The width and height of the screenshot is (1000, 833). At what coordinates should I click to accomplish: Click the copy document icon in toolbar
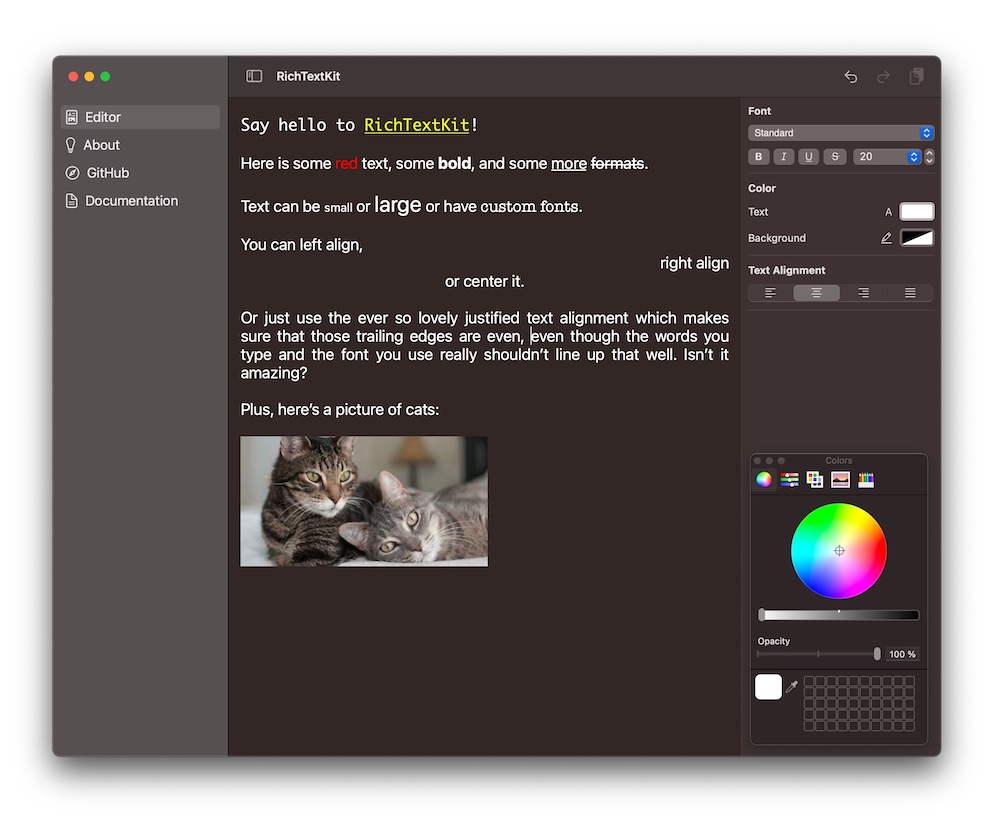(916, 77)
